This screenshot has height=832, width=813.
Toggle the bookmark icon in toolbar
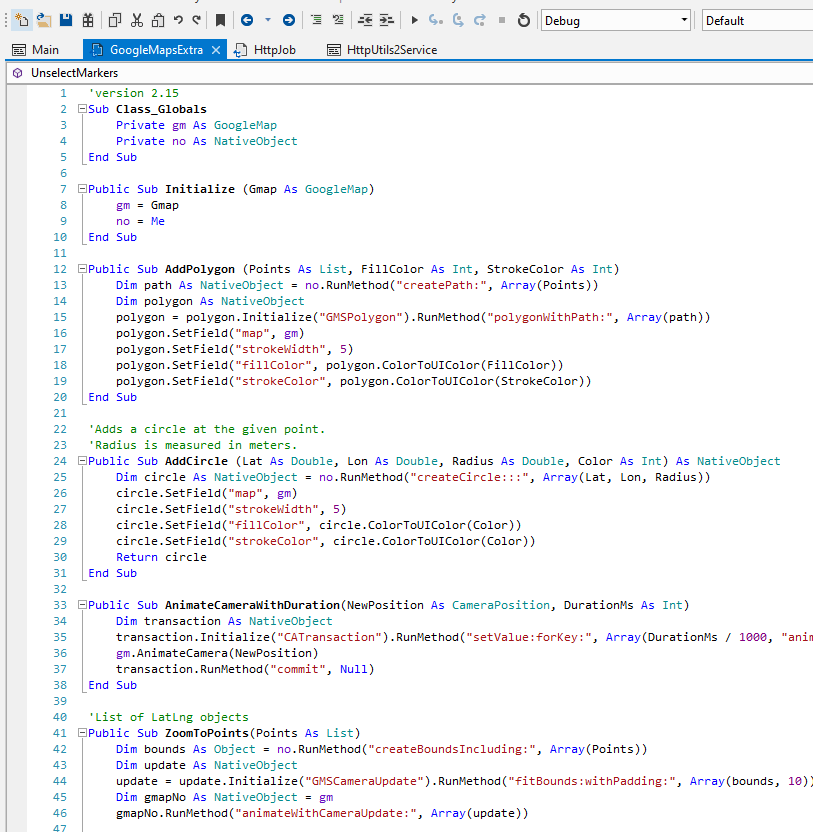pyautogui.click(x=220, y=20)
